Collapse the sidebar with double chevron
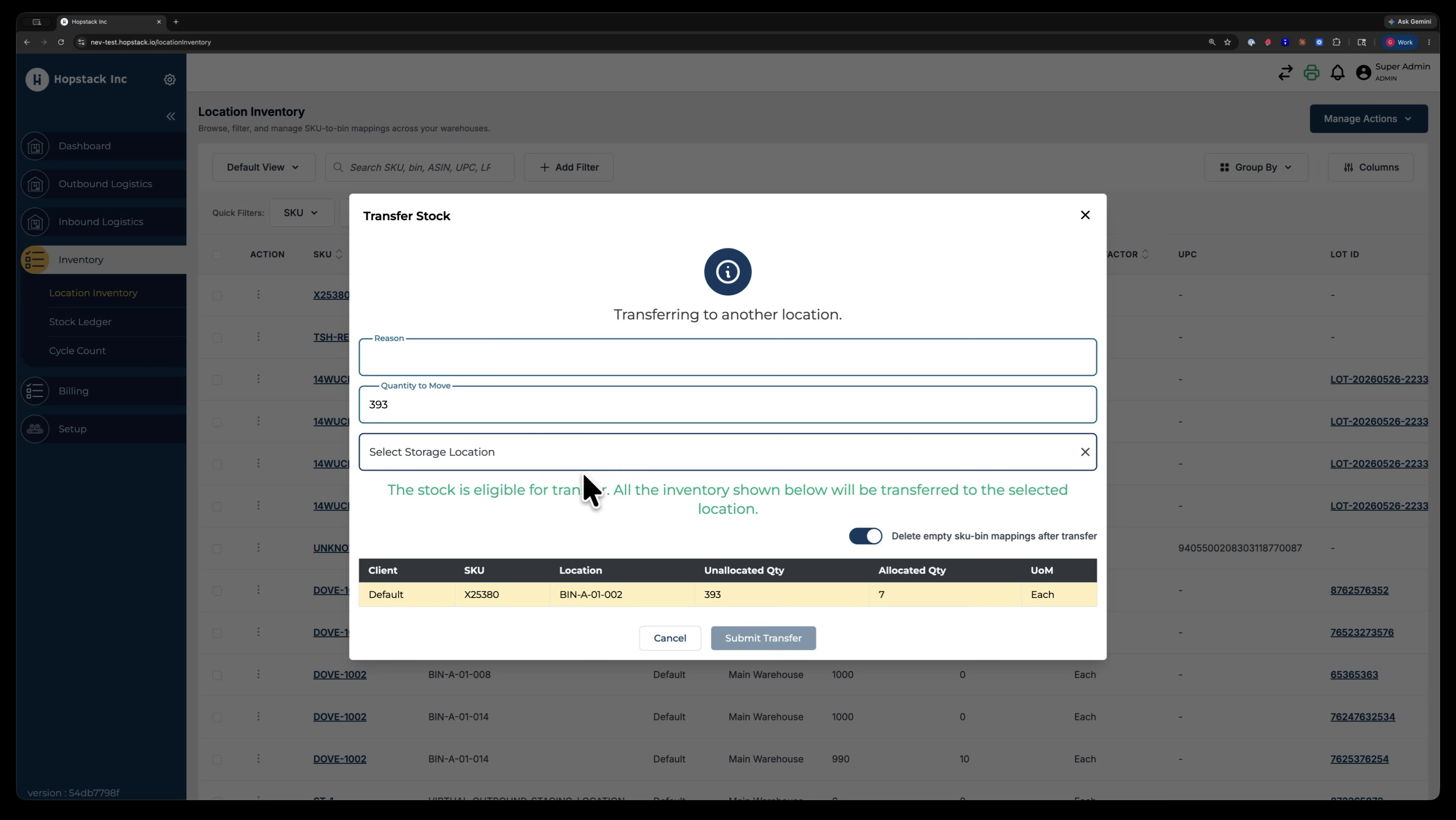1456x820 pixels. tap(171, 117)
